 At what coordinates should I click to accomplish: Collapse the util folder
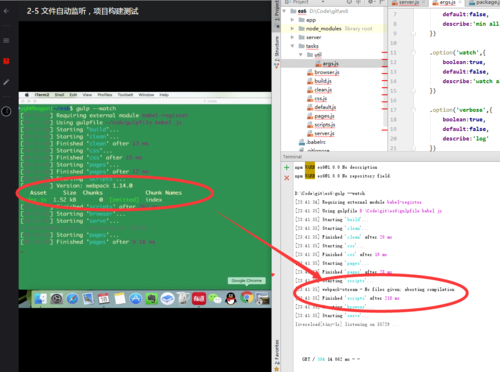(301, 54)
